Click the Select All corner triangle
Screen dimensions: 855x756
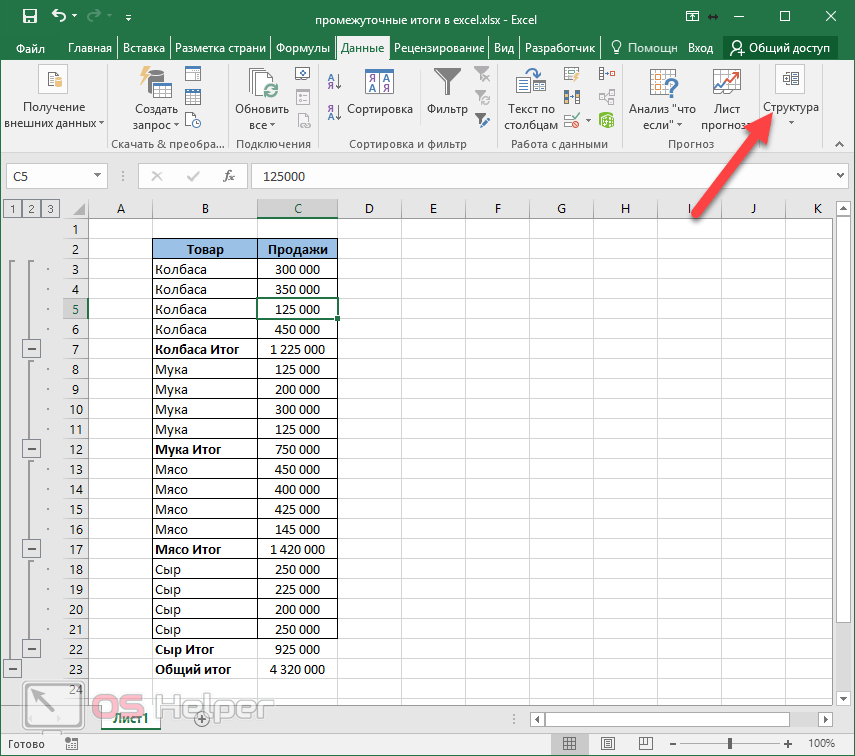point(79,209)
